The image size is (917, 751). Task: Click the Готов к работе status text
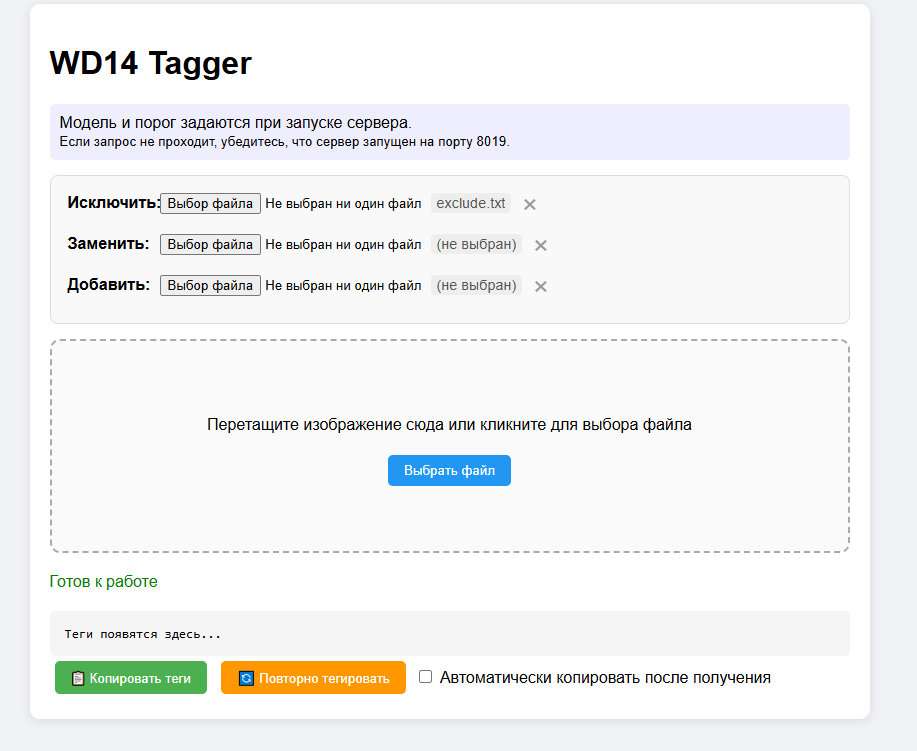(104, 581)
